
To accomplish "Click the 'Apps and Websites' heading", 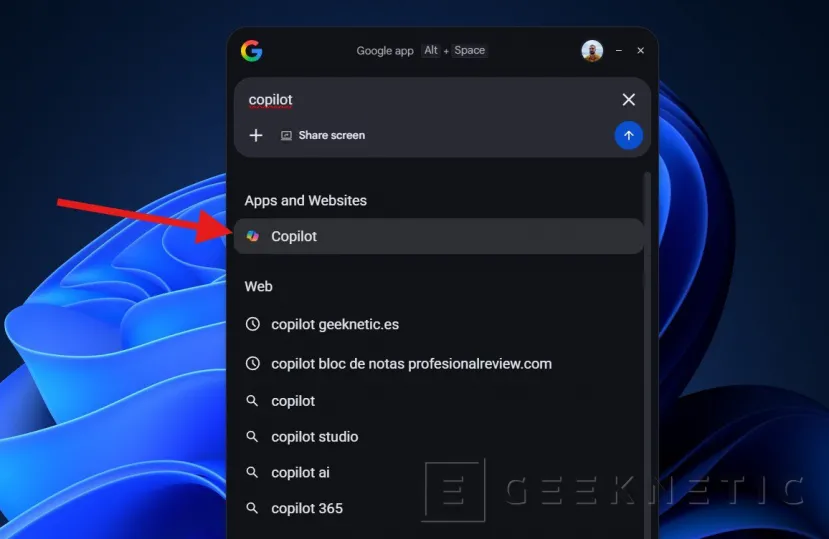I will click(x=306, y=201).
